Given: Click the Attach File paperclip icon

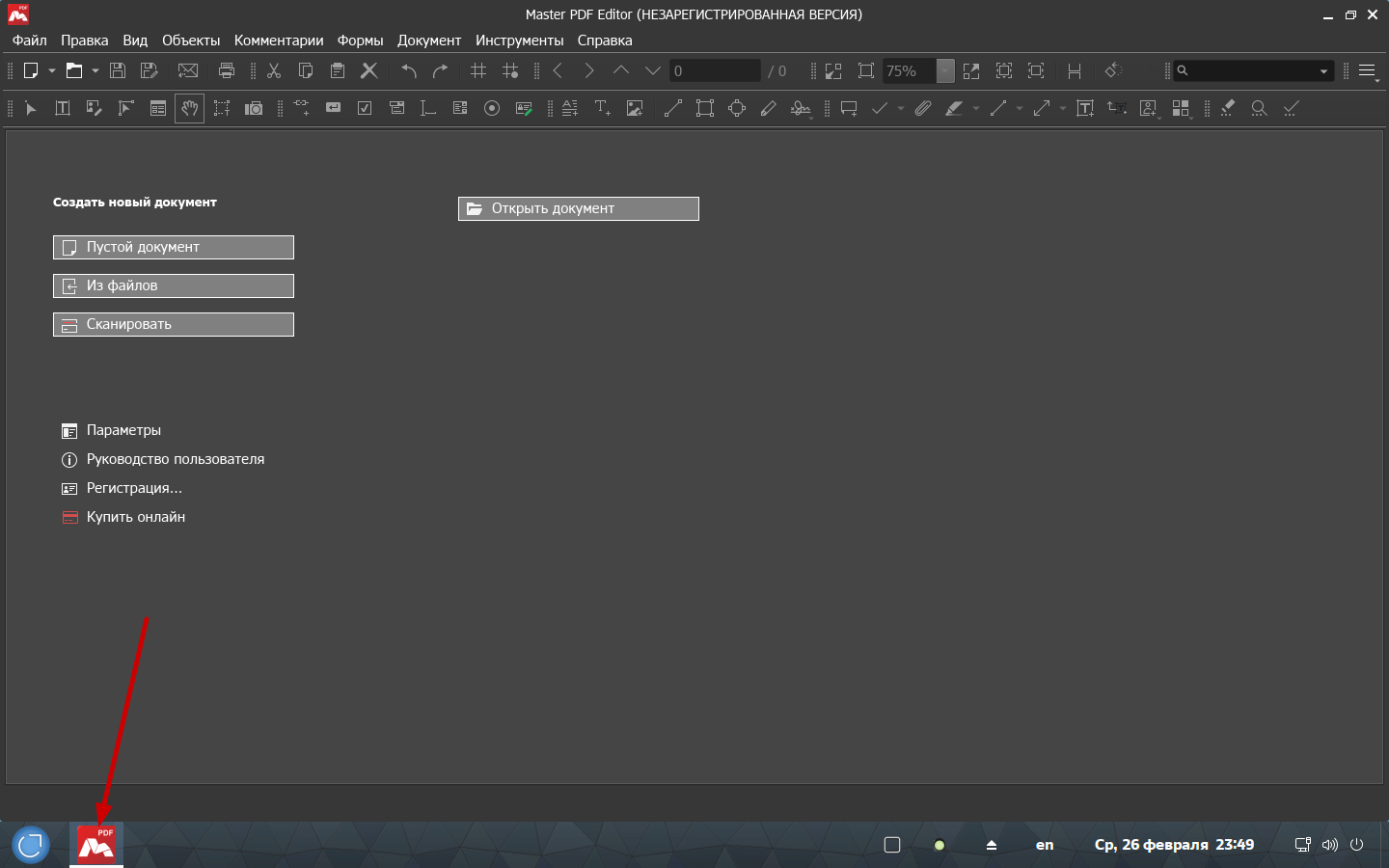Looking at the screenshot, I should 923,108.
